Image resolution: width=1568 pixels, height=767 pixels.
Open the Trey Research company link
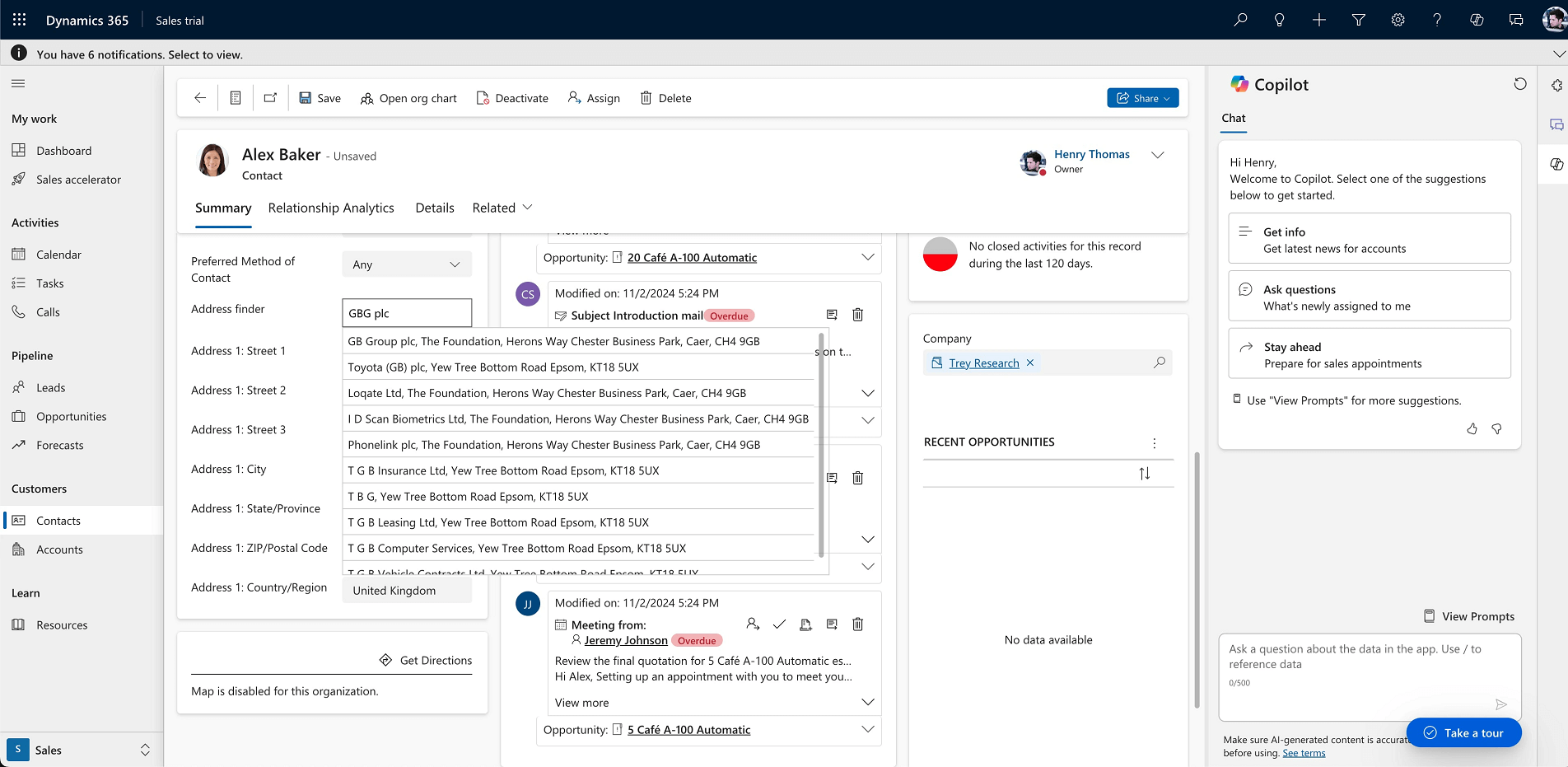(x=983, y=363)
